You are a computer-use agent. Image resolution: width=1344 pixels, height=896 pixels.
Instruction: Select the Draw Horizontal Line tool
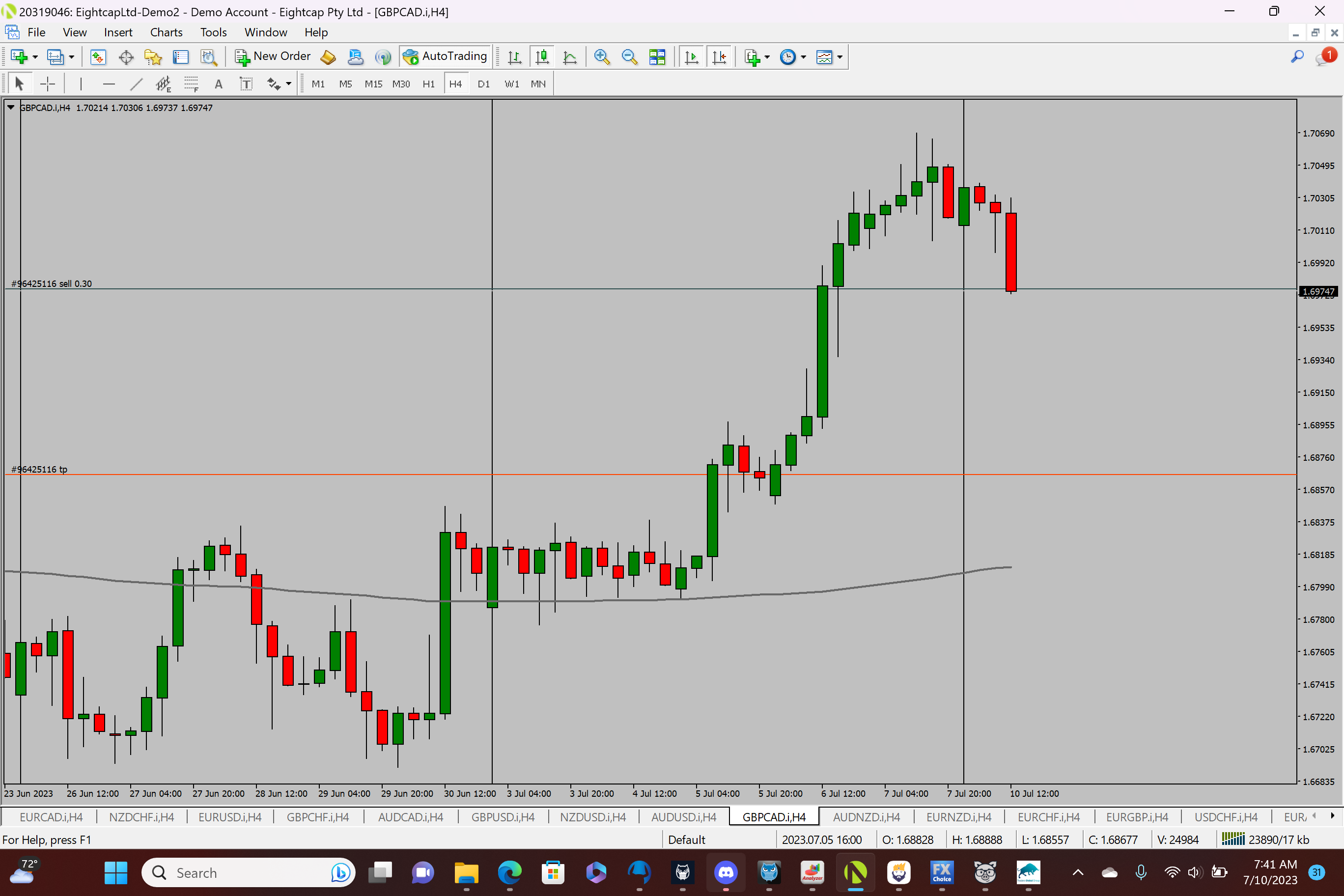pyautogui.click(x=109, y=84)
